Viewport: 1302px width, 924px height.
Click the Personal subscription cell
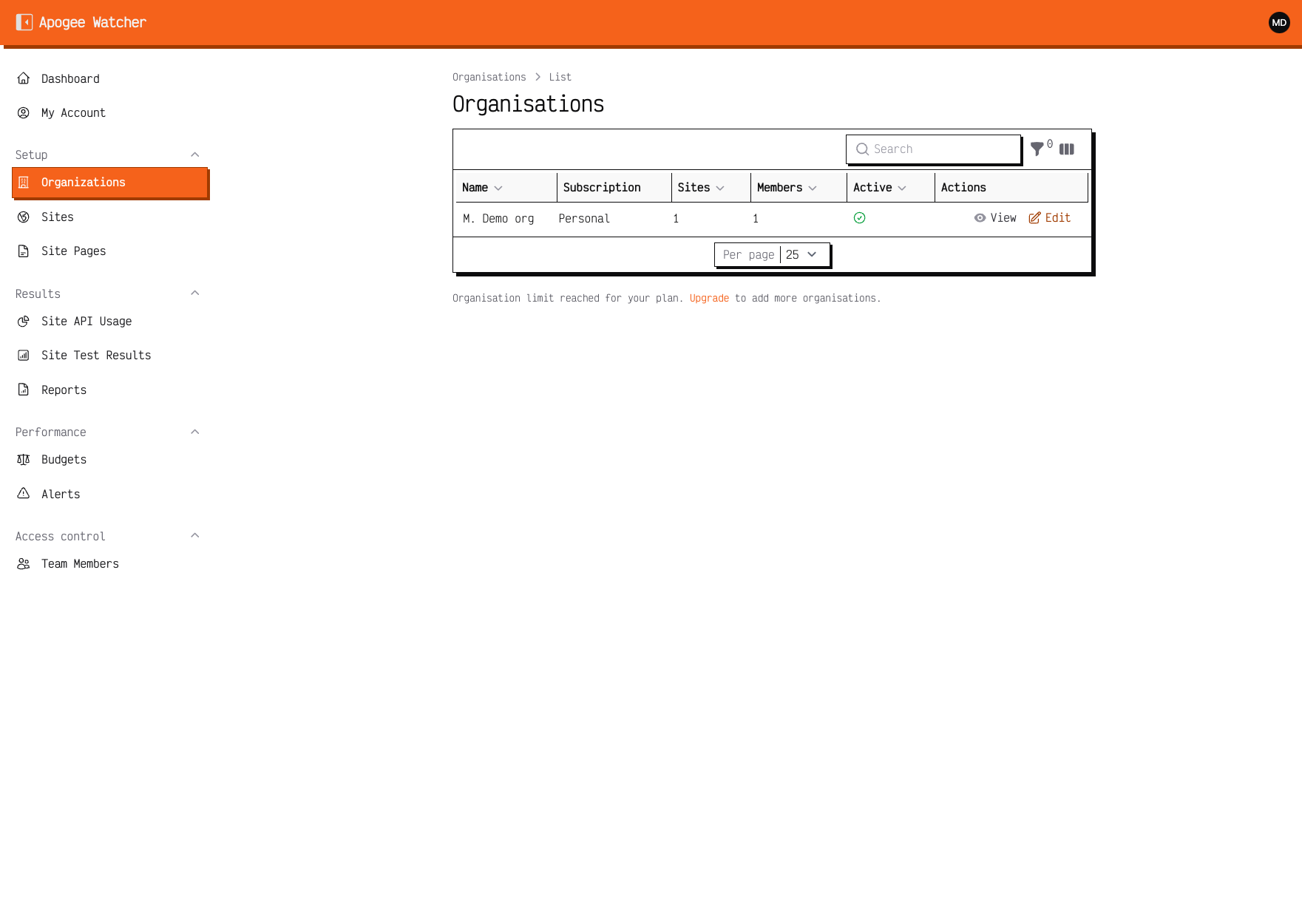click(x=584, y=219)
